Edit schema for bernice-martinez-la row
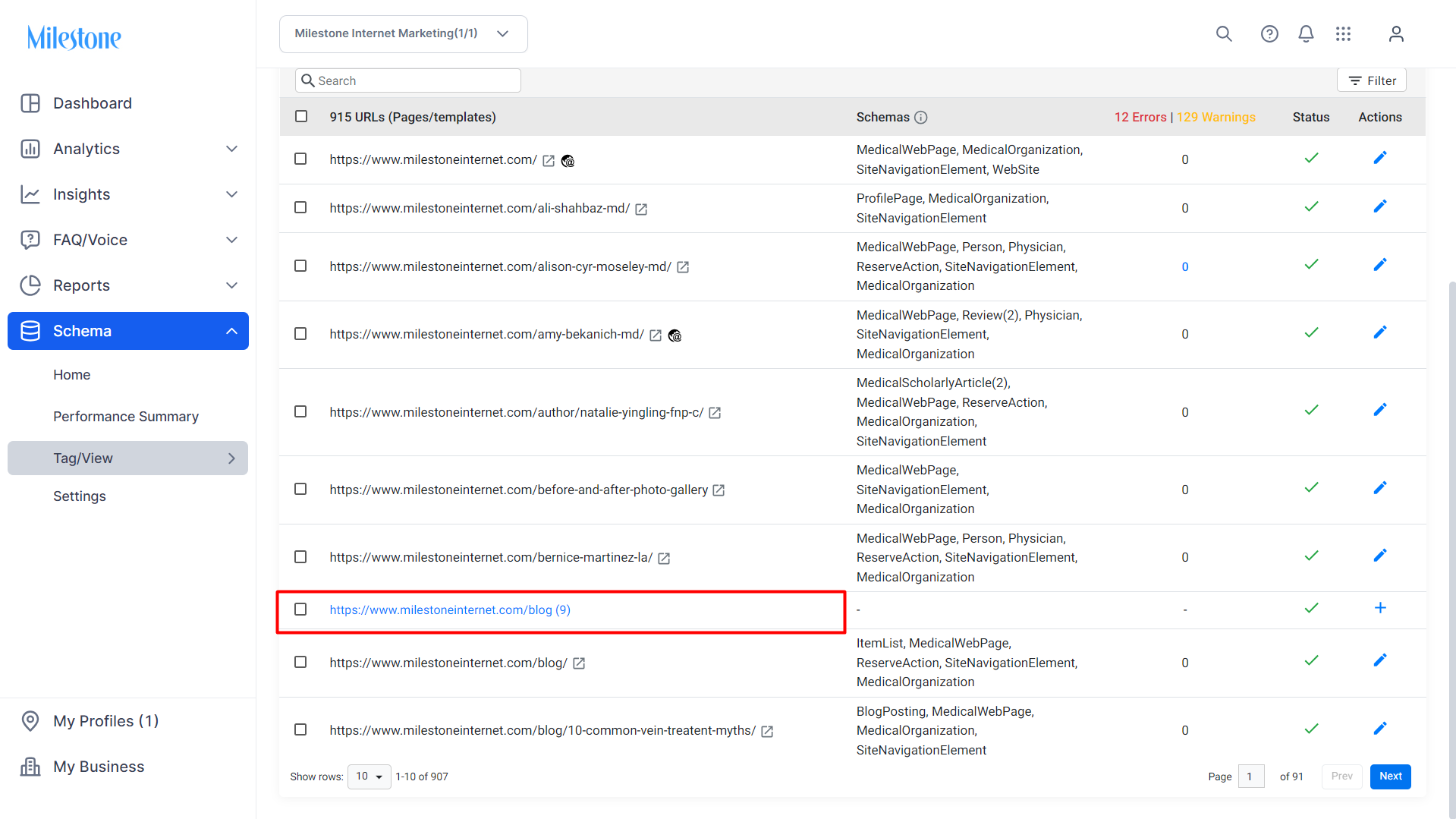This screenshot has height=819, width=1456. [x=1380, y=556]
